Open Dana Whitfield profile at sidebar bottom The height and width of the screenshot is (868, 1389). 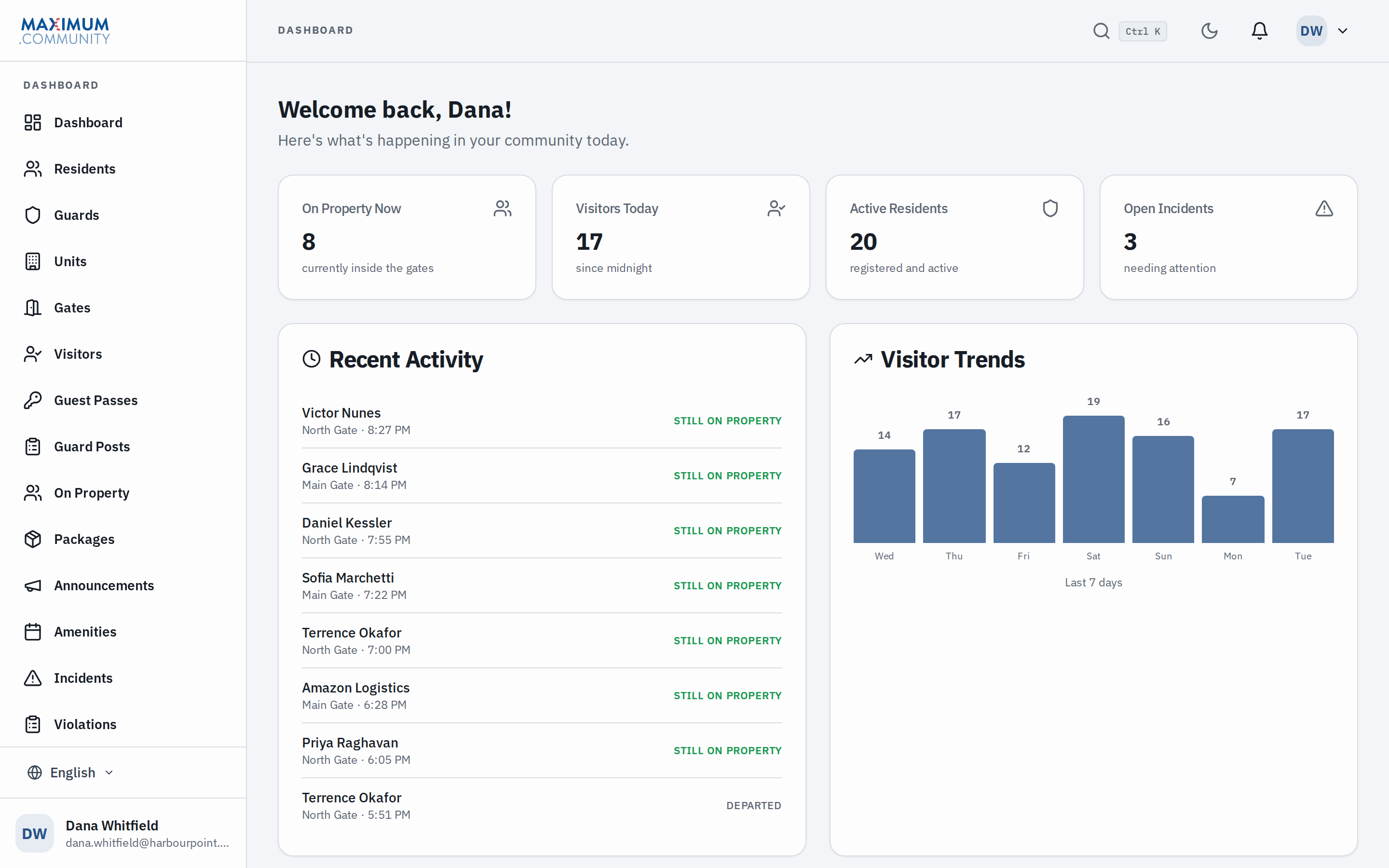pyautogui.click(x=123, y=834)
